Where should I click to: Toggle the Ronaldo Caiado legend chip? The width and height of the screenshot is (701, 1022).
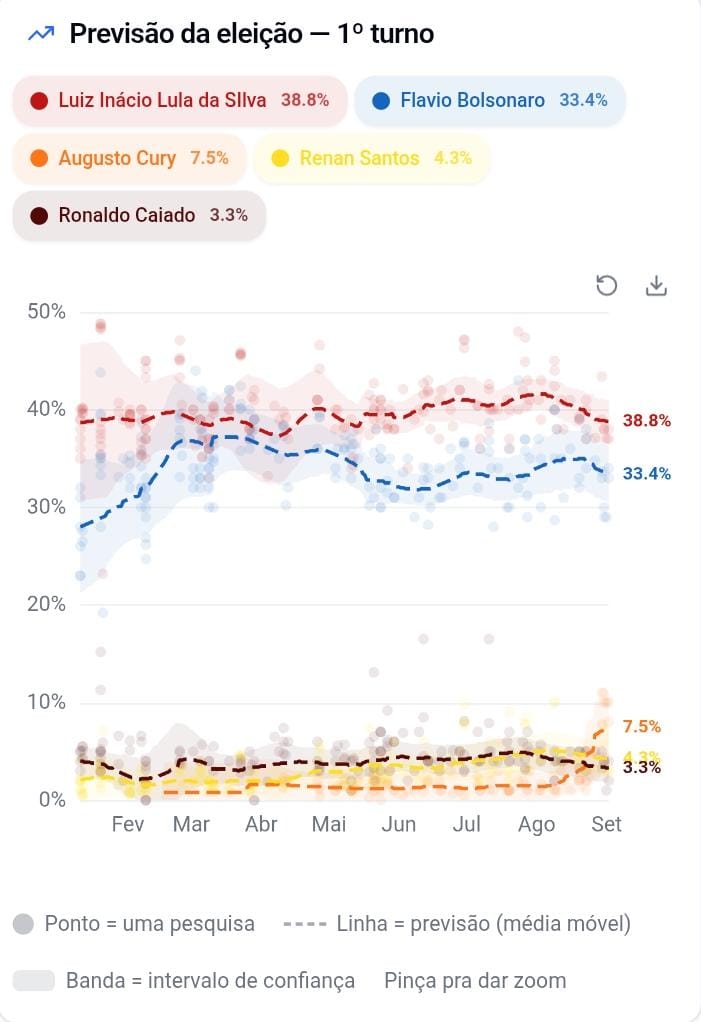(139, 215)
